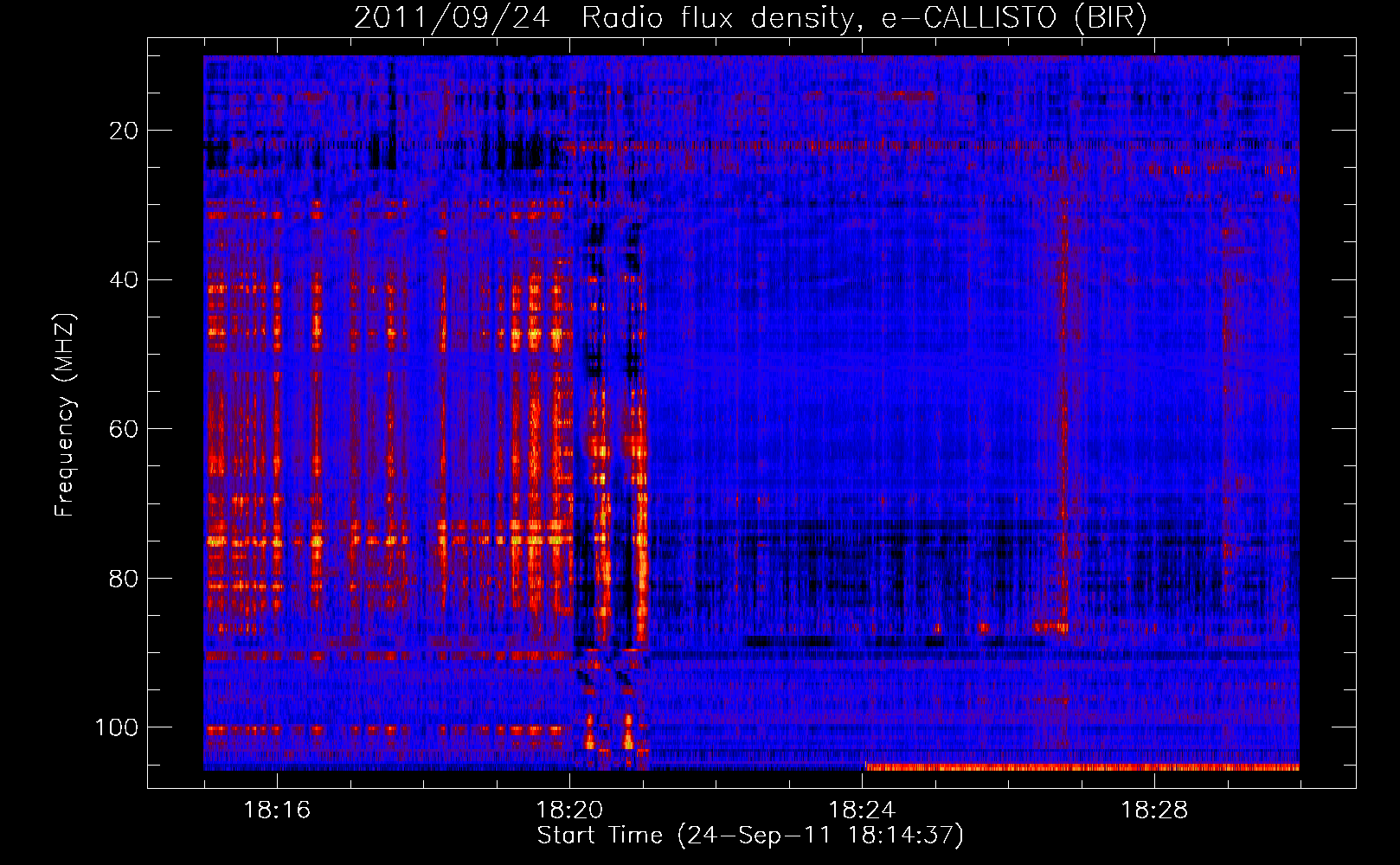Click the 'Start Time (24-Sep-11 18:14:37)' label
Image resolution: width=1400 pixels, height=865 pixels.
[750, 836]
